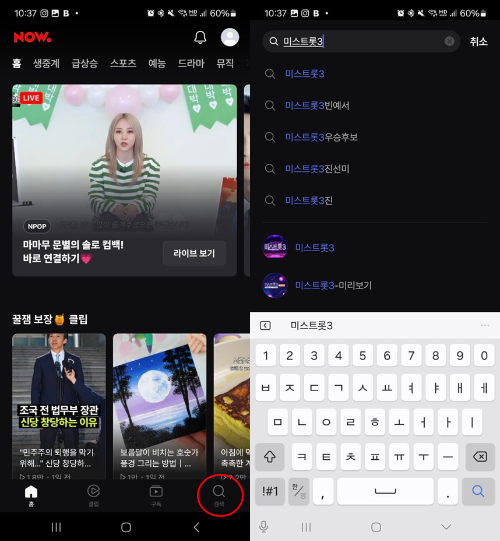
Task: Tap Android back button left screen
Action: [x=196, y=527]
